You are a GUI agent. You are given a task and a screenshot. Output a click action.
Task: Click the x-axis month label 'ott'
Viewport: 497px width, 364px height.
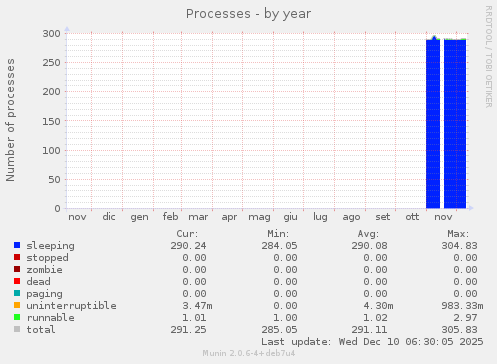point(412,217)
